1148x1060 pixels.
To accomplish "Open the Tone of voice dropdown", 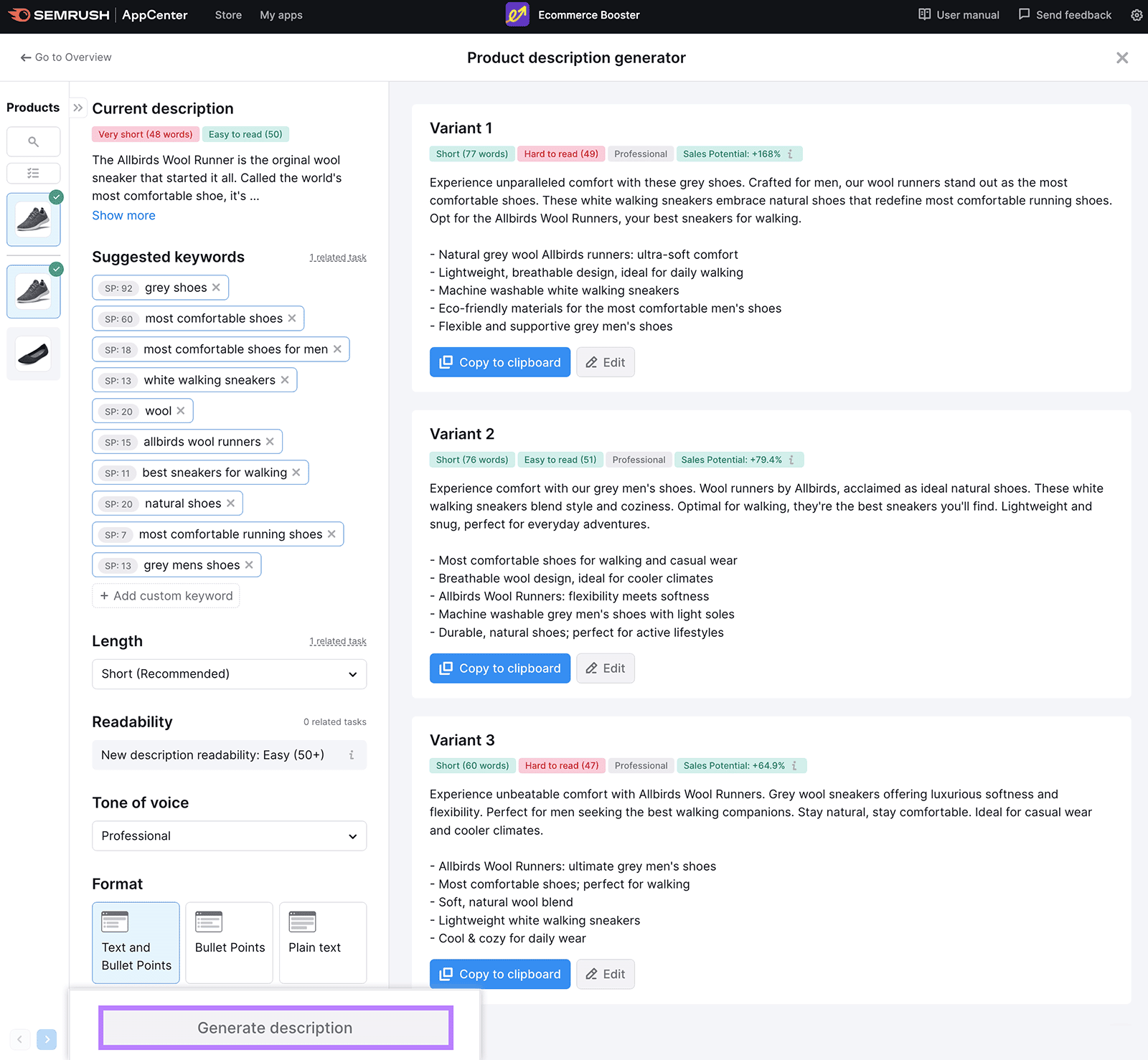I will pos(229,836).
